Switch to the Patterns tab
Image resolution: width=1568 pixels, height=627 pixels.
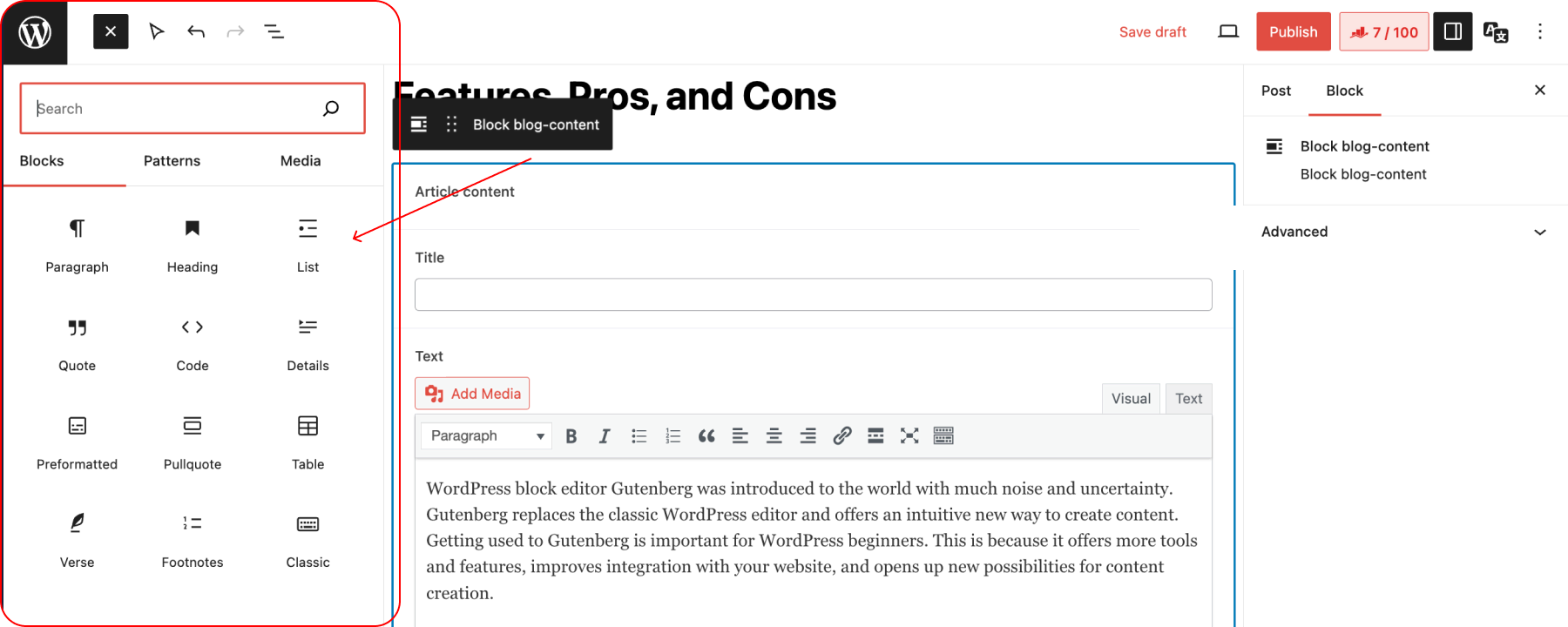tap(172, 161)
